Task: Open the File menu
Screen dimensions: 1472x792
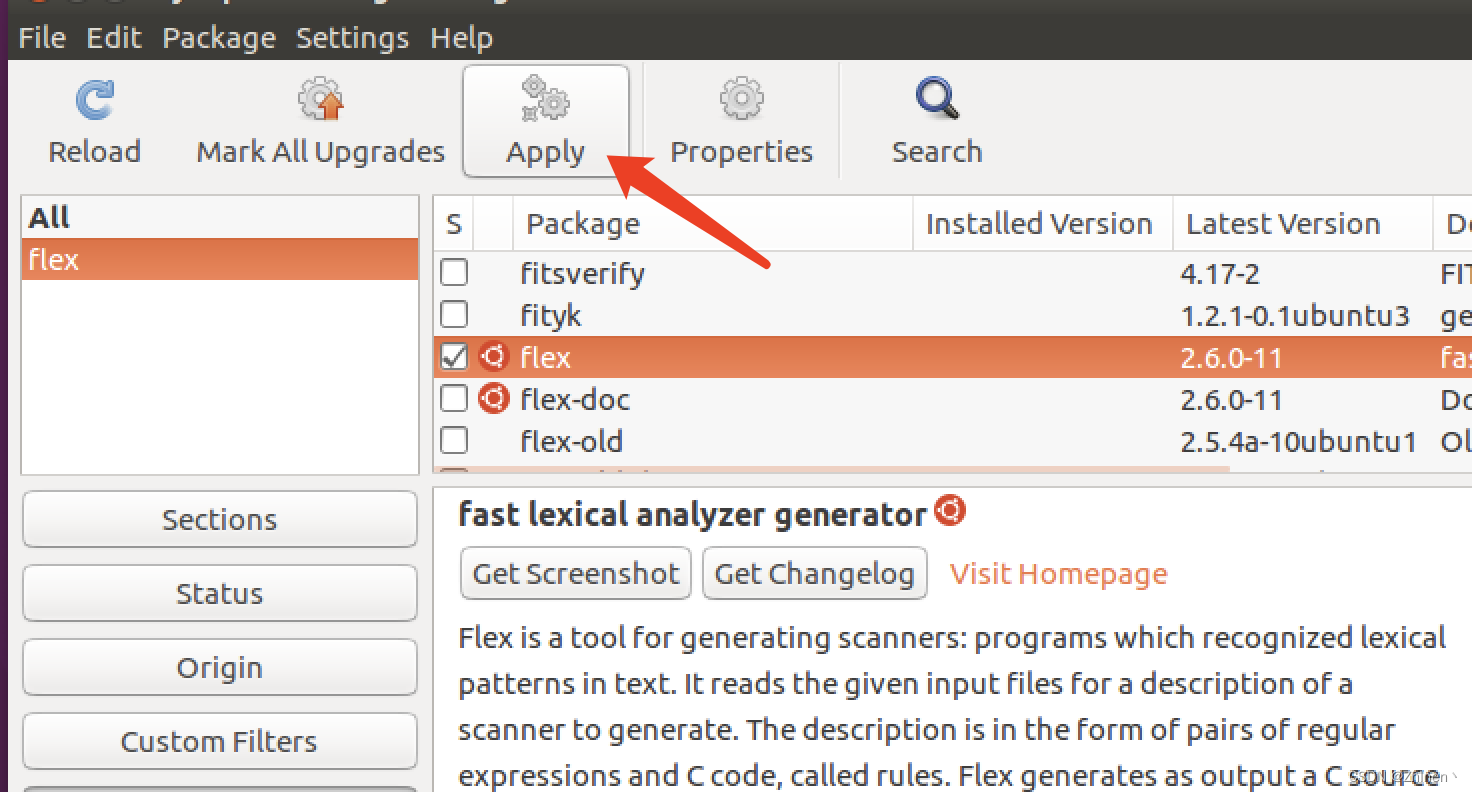Action: (42, 38)
